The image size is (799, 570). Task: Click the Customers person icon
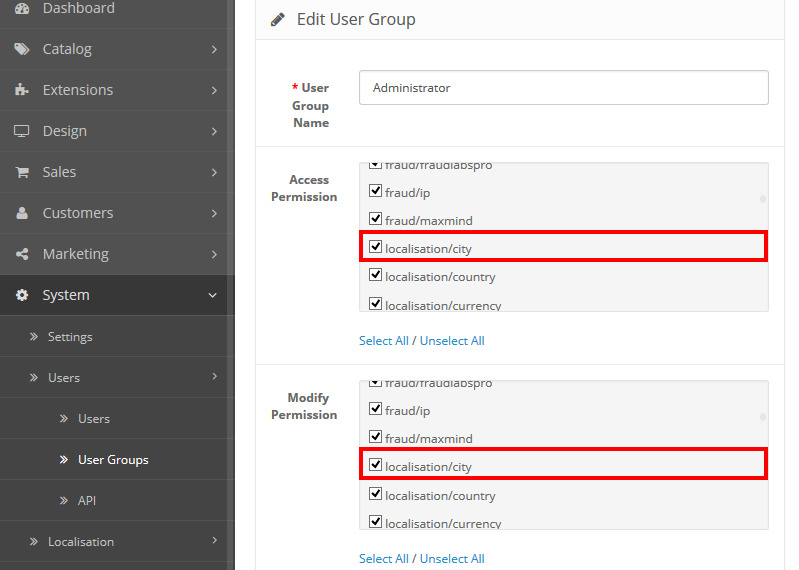[x=22, y=213]
